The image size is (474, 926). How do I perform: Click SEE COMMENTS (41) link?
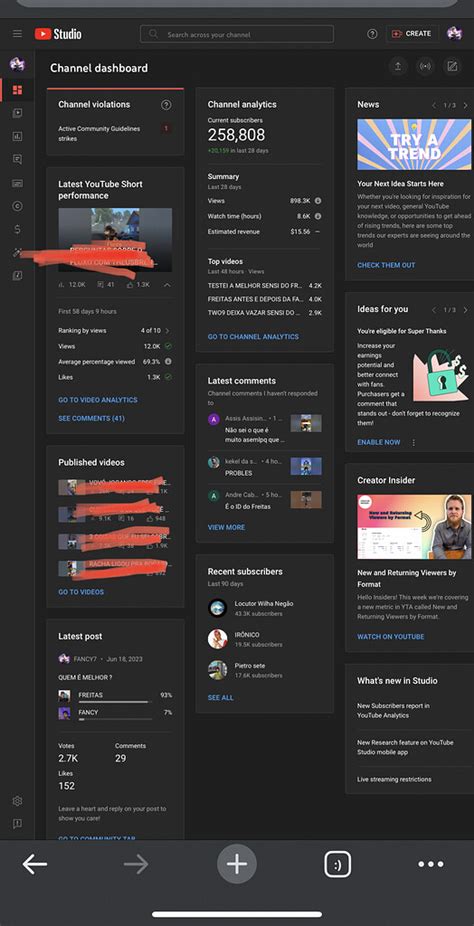click(x=91, y=418)
